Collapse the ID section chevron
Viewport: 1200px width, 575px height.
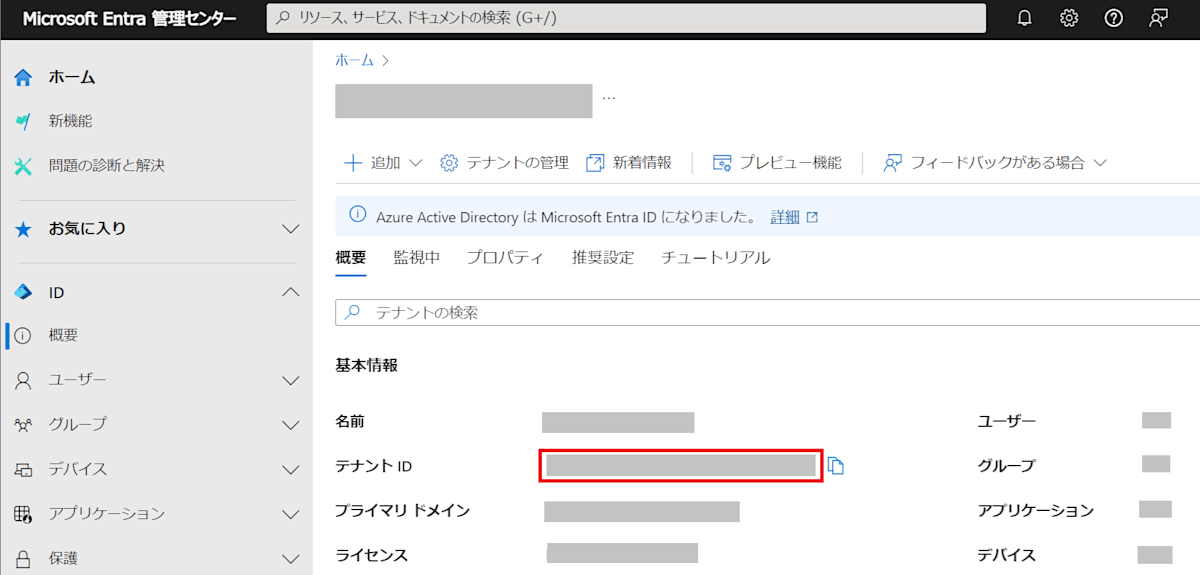[291, 292]
